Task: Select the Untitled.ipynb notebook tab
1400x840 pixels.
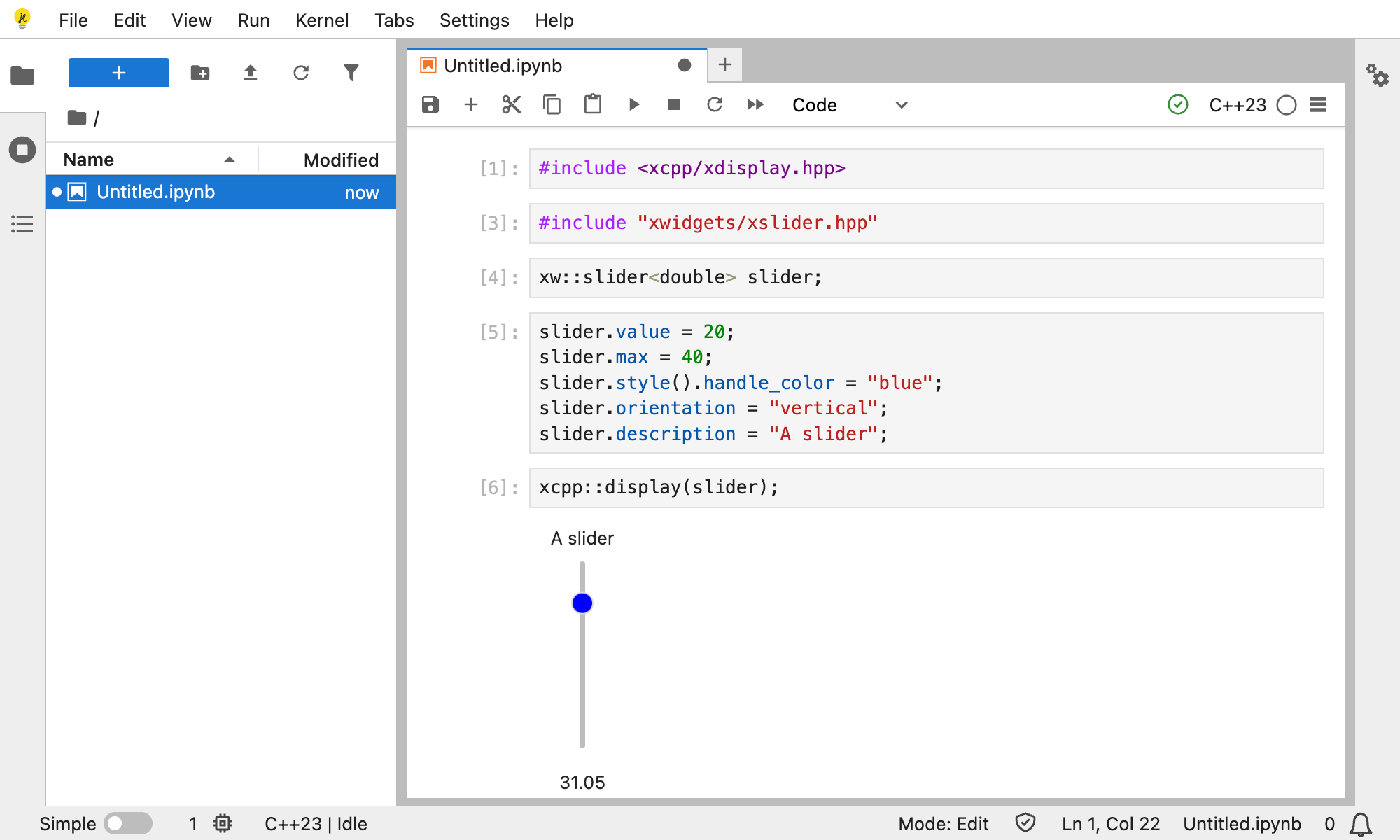Action: [557, 65]
